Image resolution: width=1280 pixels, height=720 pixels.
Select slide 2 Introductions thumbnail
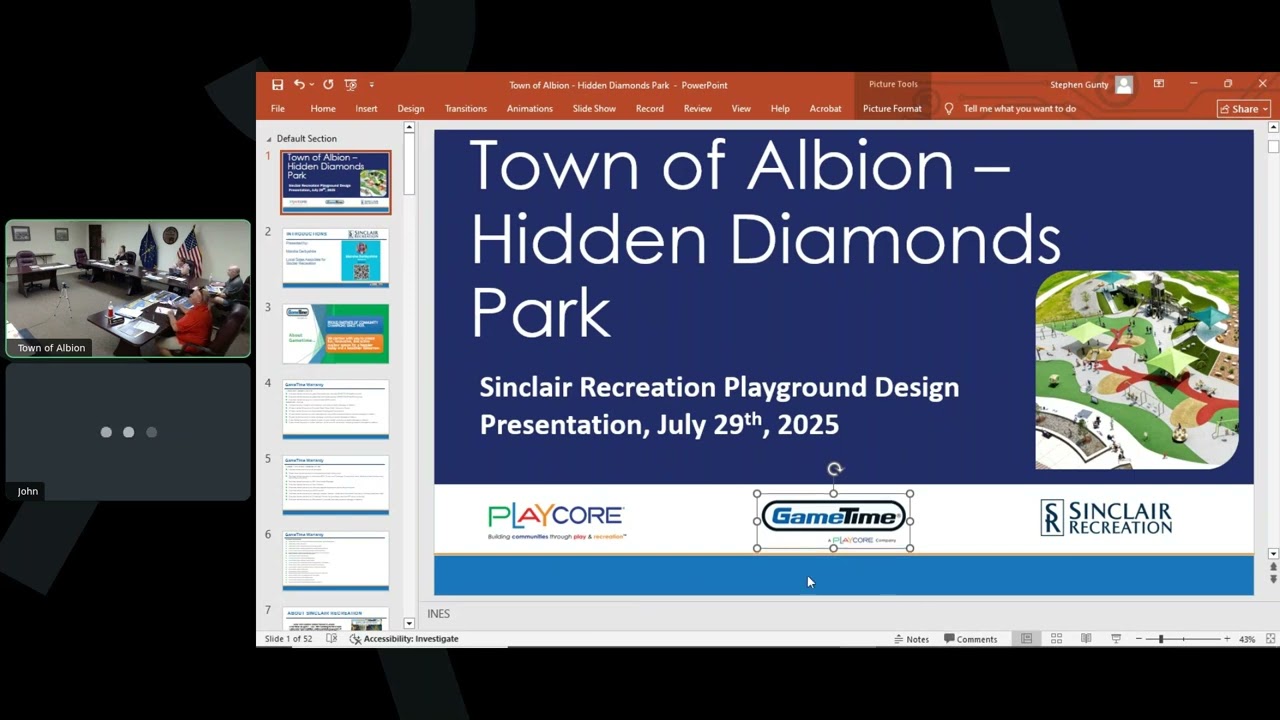tap(336, 258)
